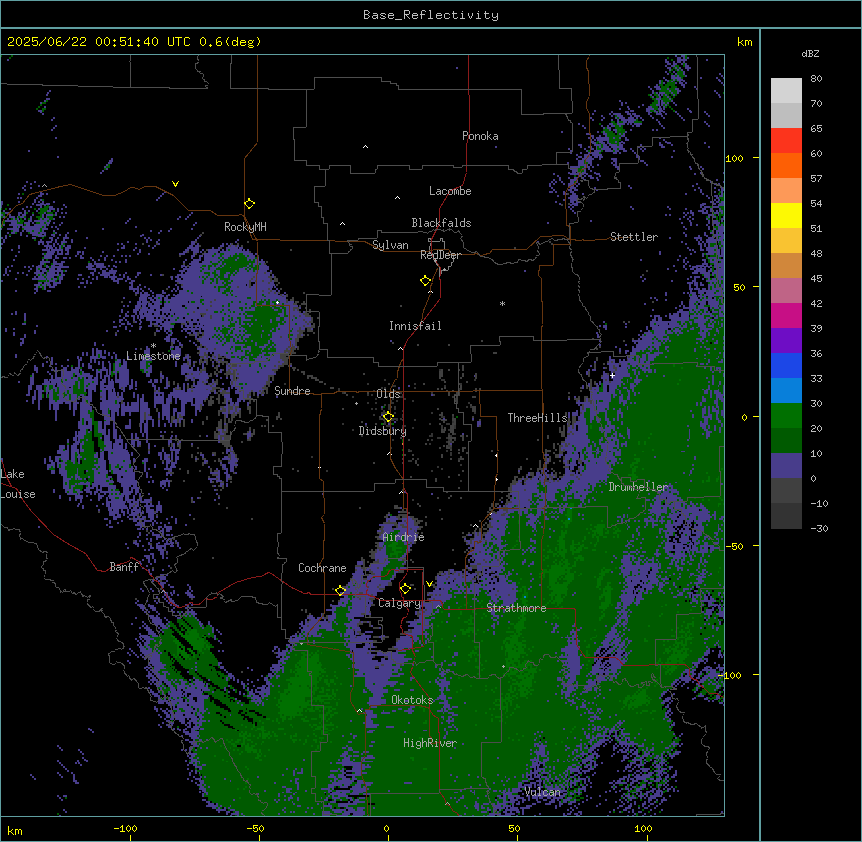The width and height of the screenshot is (862, 842).
Task: Pick the deep purple swatch in the dBZ legend
Action: pos(786,340)
